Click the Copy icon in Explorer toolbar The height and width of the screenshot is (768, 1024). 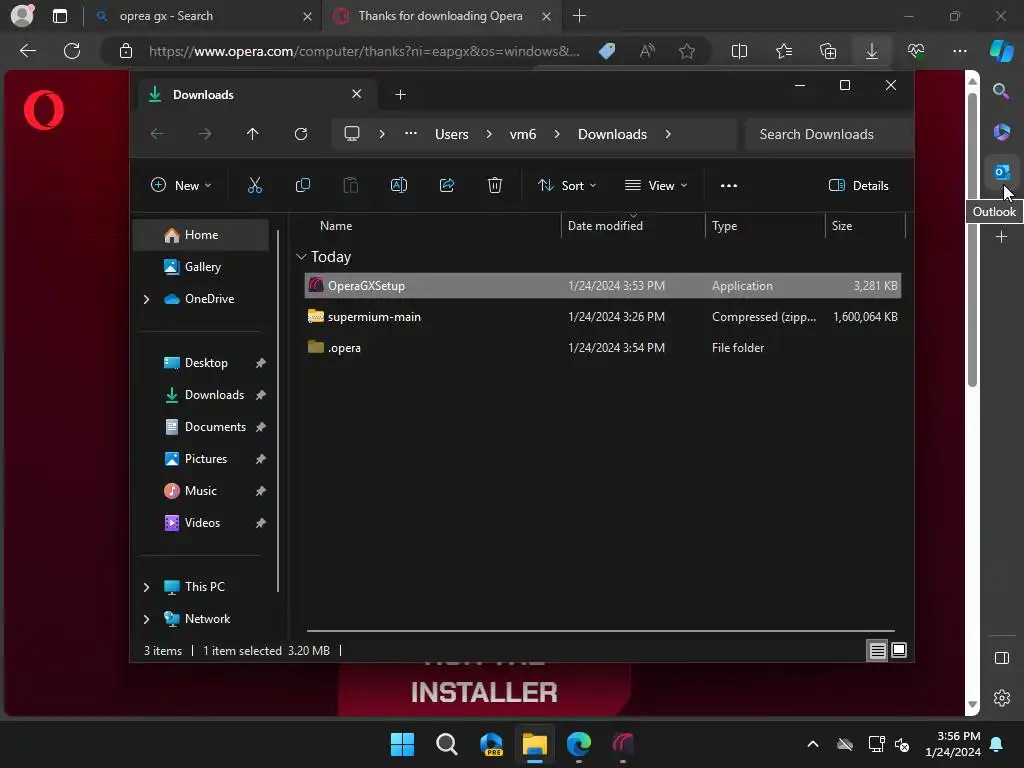(302, 185)
